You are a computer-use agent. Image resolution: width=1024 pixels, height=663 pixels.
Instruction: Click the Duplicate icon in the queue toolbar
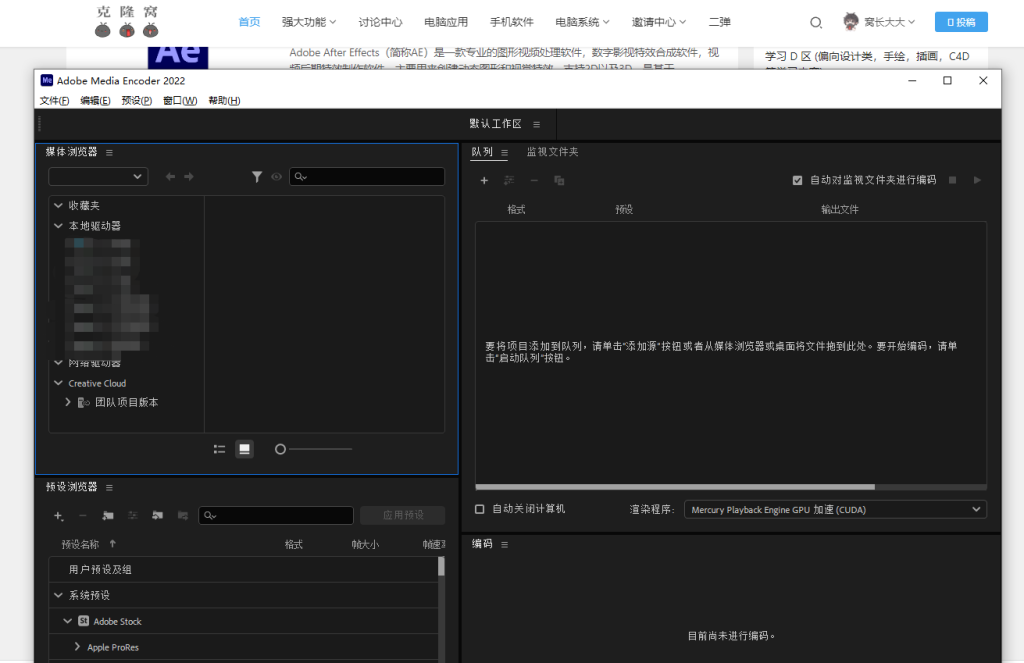click(x=559, y=180)
